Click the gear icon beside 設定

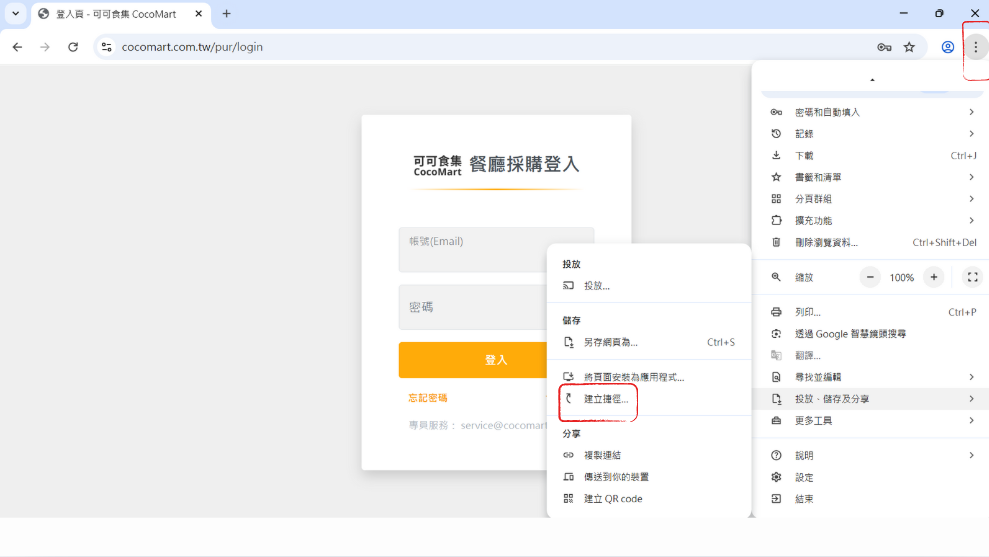tap(776, 477)
